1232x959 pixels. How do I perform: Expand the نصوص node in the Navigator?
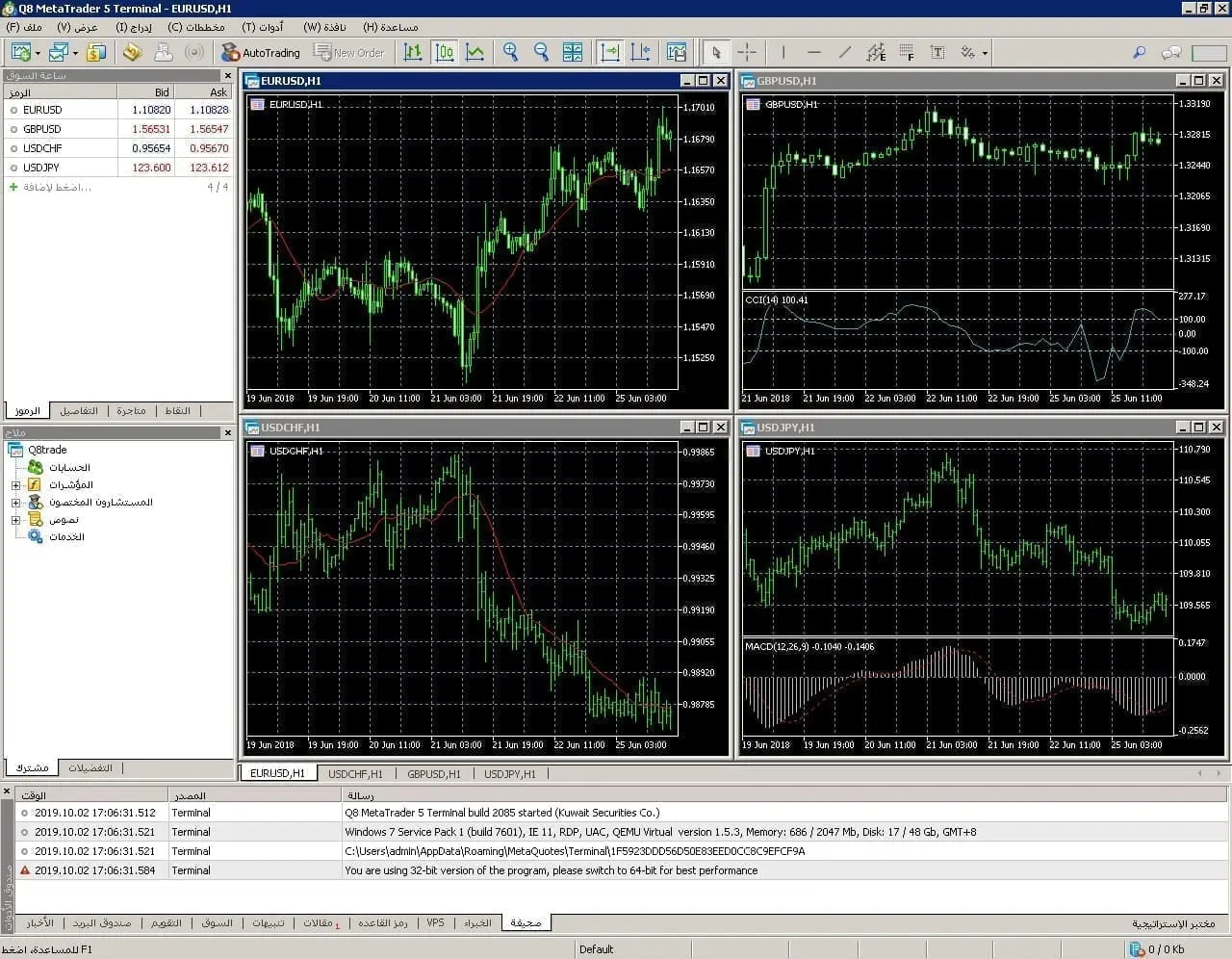point(15,519)
